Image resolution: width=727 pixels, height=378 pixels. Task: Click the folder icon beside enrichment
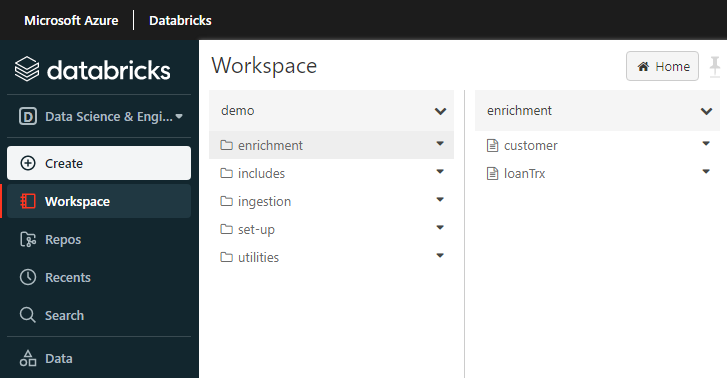[226, 145]
